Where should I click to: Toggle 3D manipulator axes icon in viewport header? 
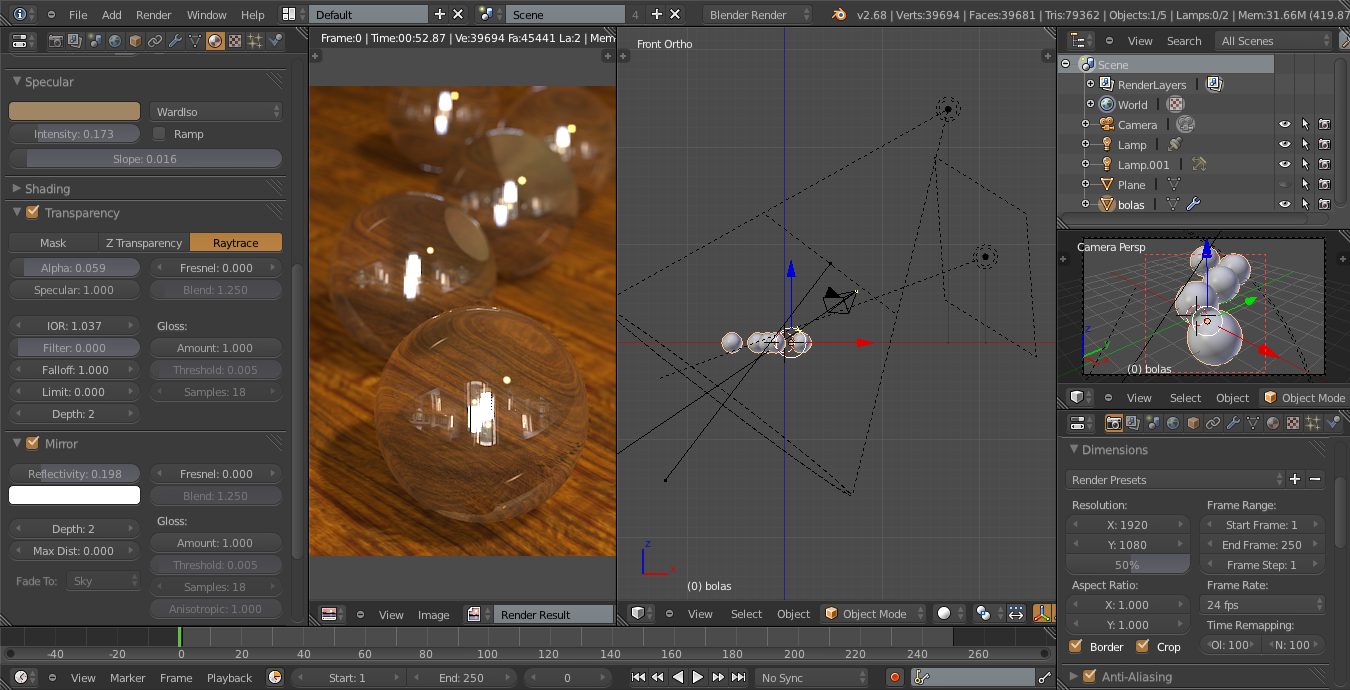click(1043, 613)
